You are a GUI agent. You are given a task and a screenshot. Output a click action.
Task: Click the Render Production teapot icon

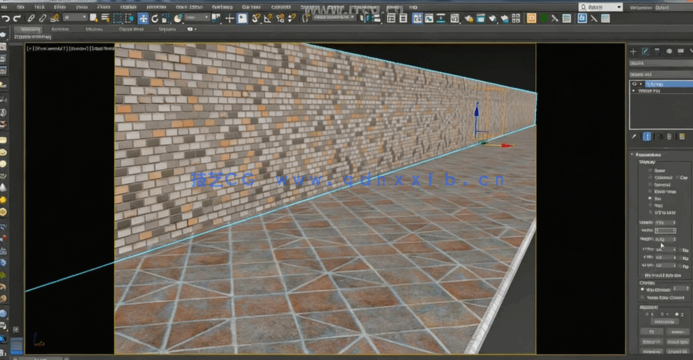pyautogui.click(x=492, y=18)
